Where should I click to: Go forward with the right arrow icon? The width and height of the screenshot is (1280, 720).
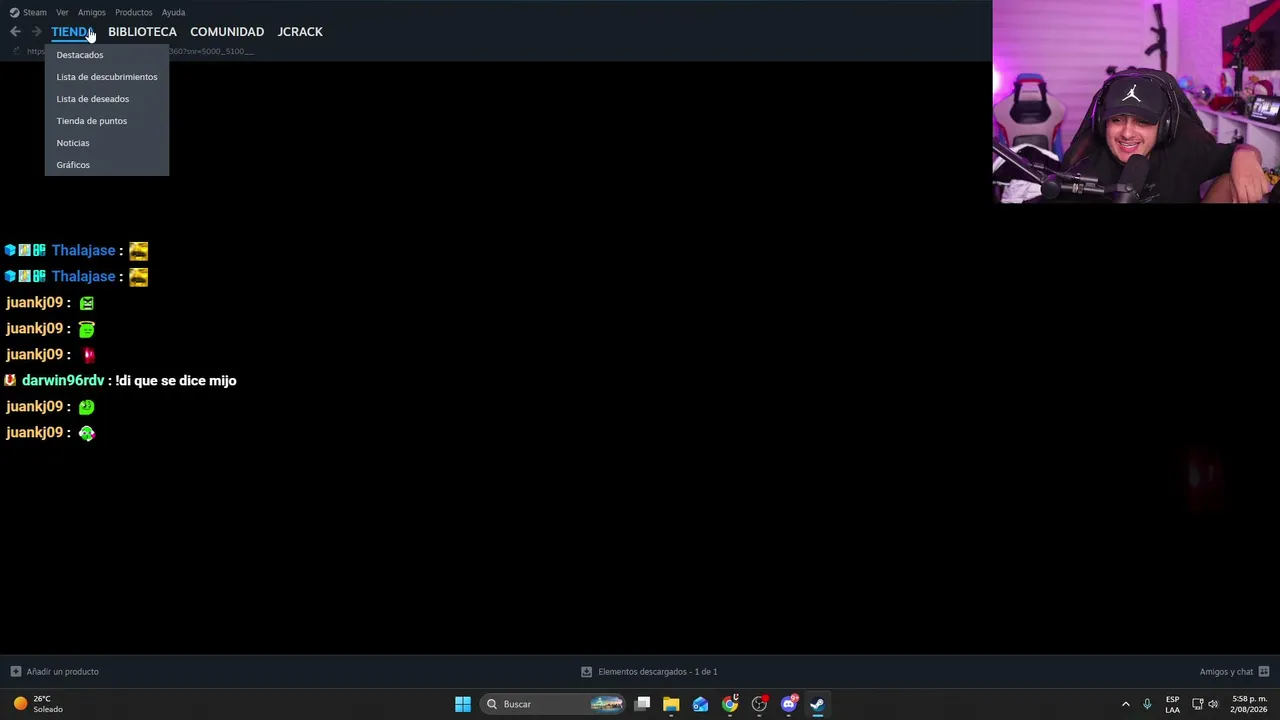pos(36,32)
